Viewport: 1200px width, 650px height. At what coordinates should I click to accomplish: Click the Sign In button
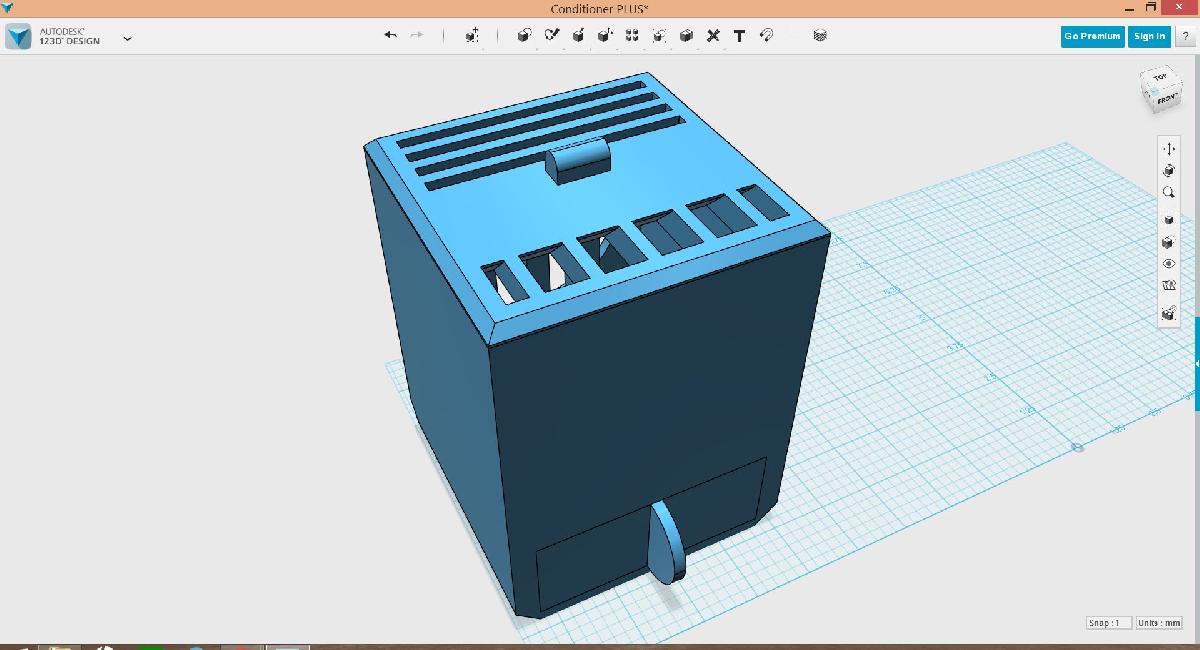point(1149,36)
